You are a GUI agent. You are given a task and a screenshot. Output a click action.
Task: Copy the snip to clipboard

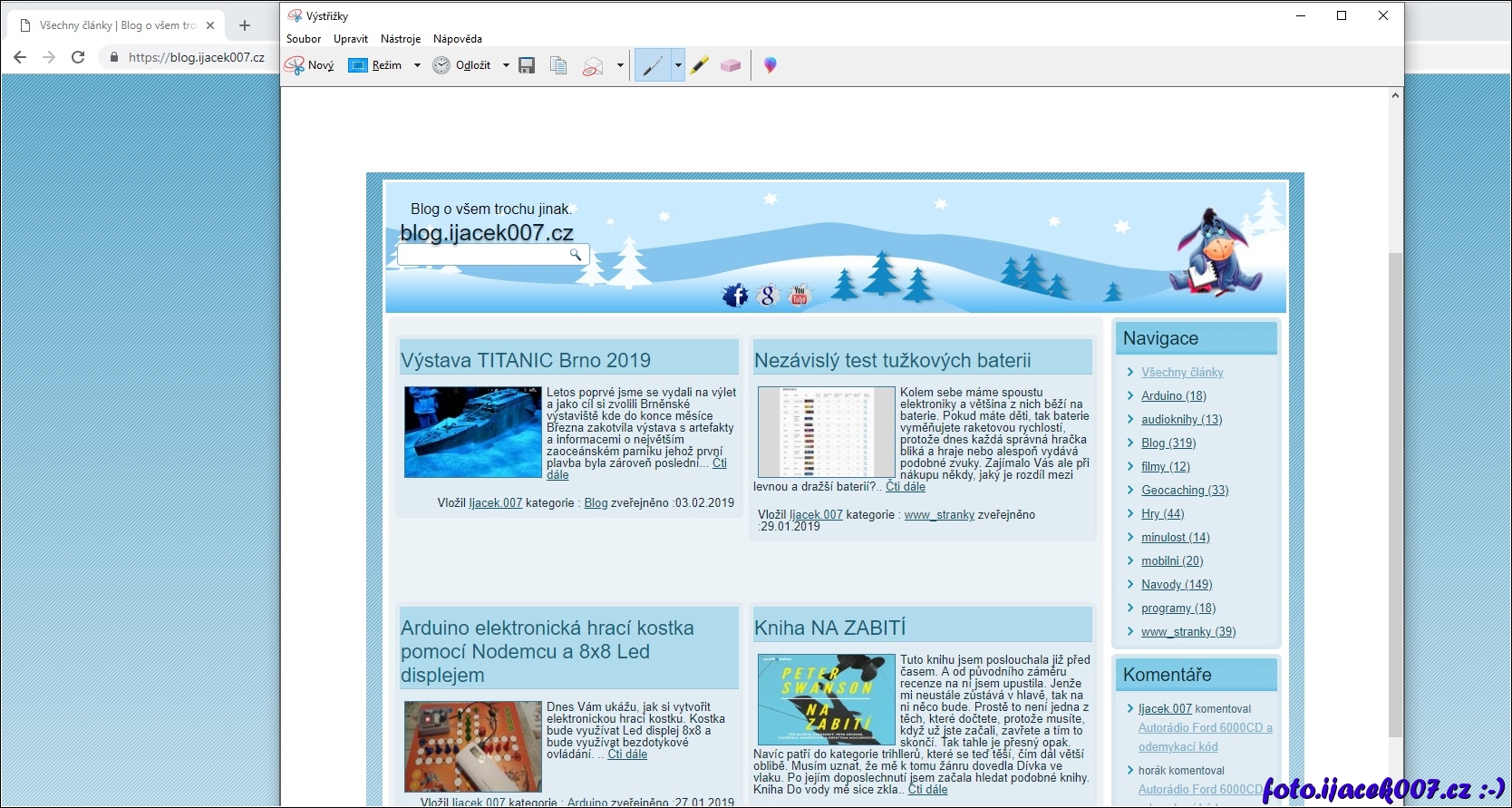[558, 65]
